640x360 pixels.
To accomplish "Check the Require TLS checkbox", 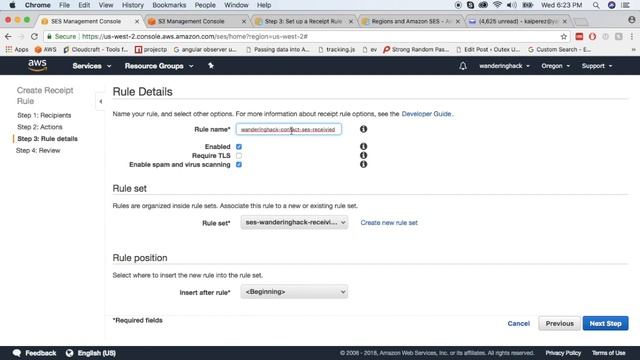I will [239, 156].
